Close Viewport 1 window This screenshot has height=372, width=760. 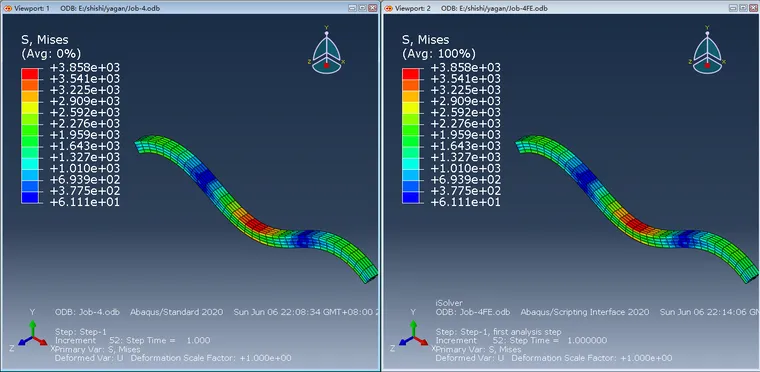[372, 8]
